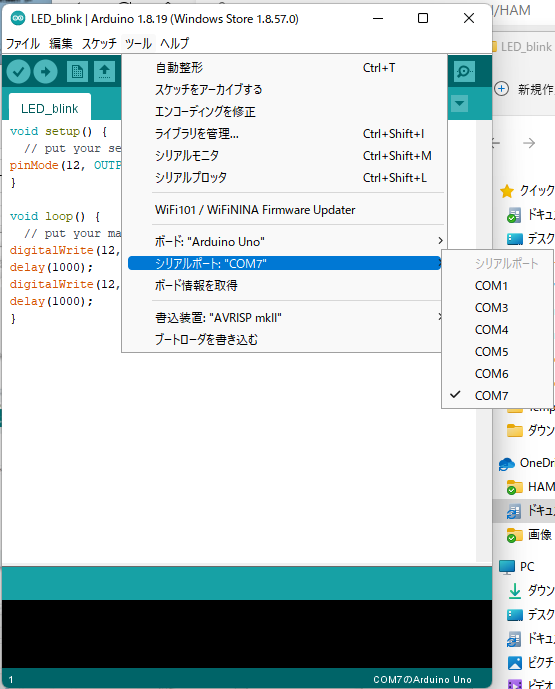Minimize the Arduino window

point(378,18)
